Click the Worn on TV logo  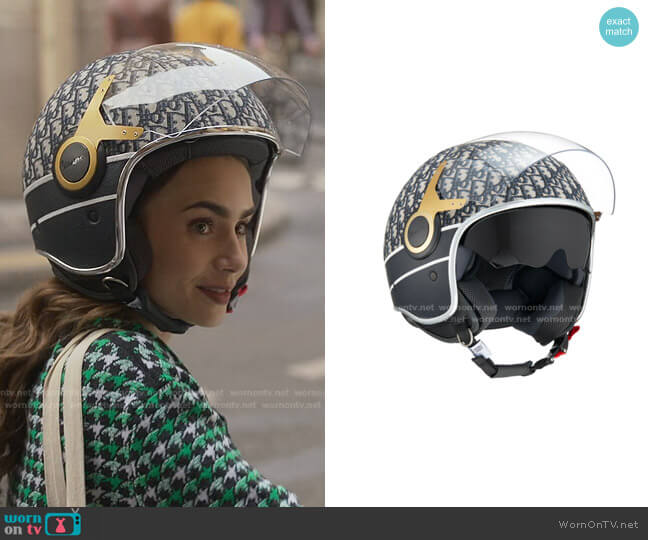coord(42,523)
